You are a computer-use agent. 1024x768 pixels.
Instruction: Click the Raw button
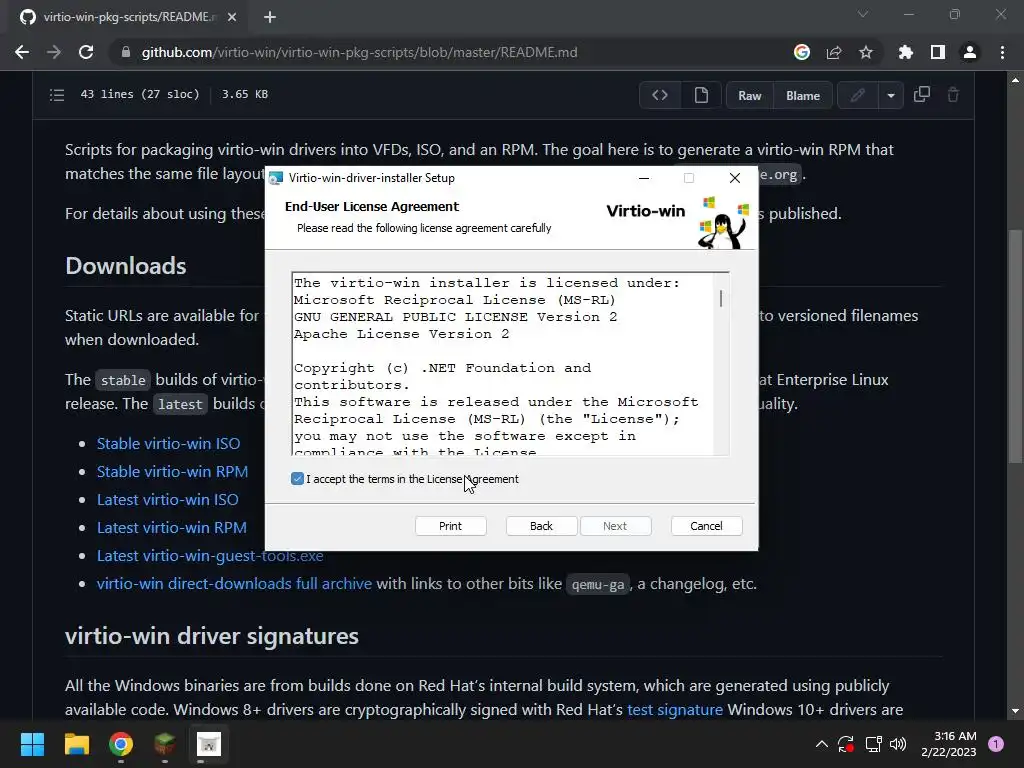(x=750, y=95)
